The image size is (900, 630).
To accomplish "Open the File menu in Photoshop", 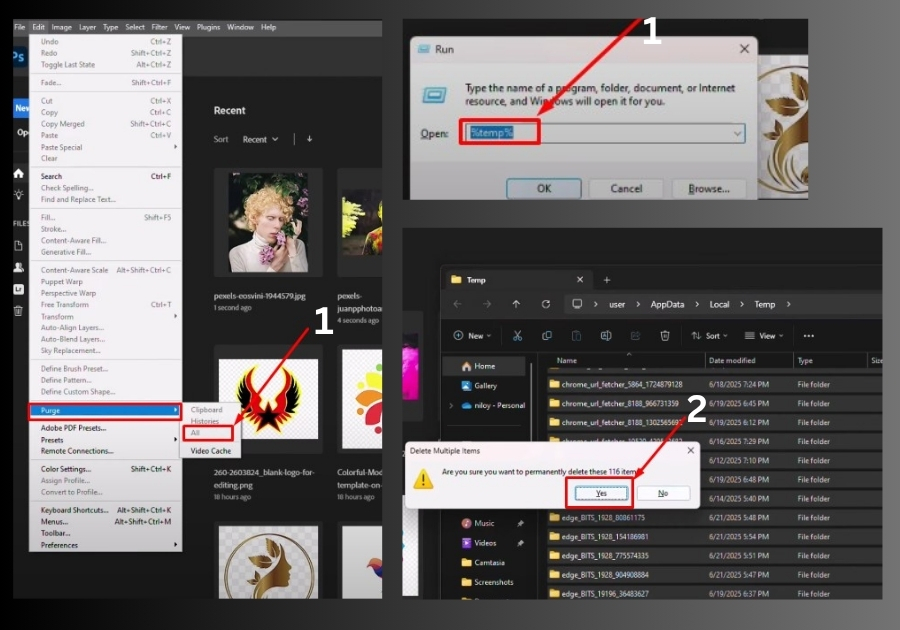I will point(20,27).
